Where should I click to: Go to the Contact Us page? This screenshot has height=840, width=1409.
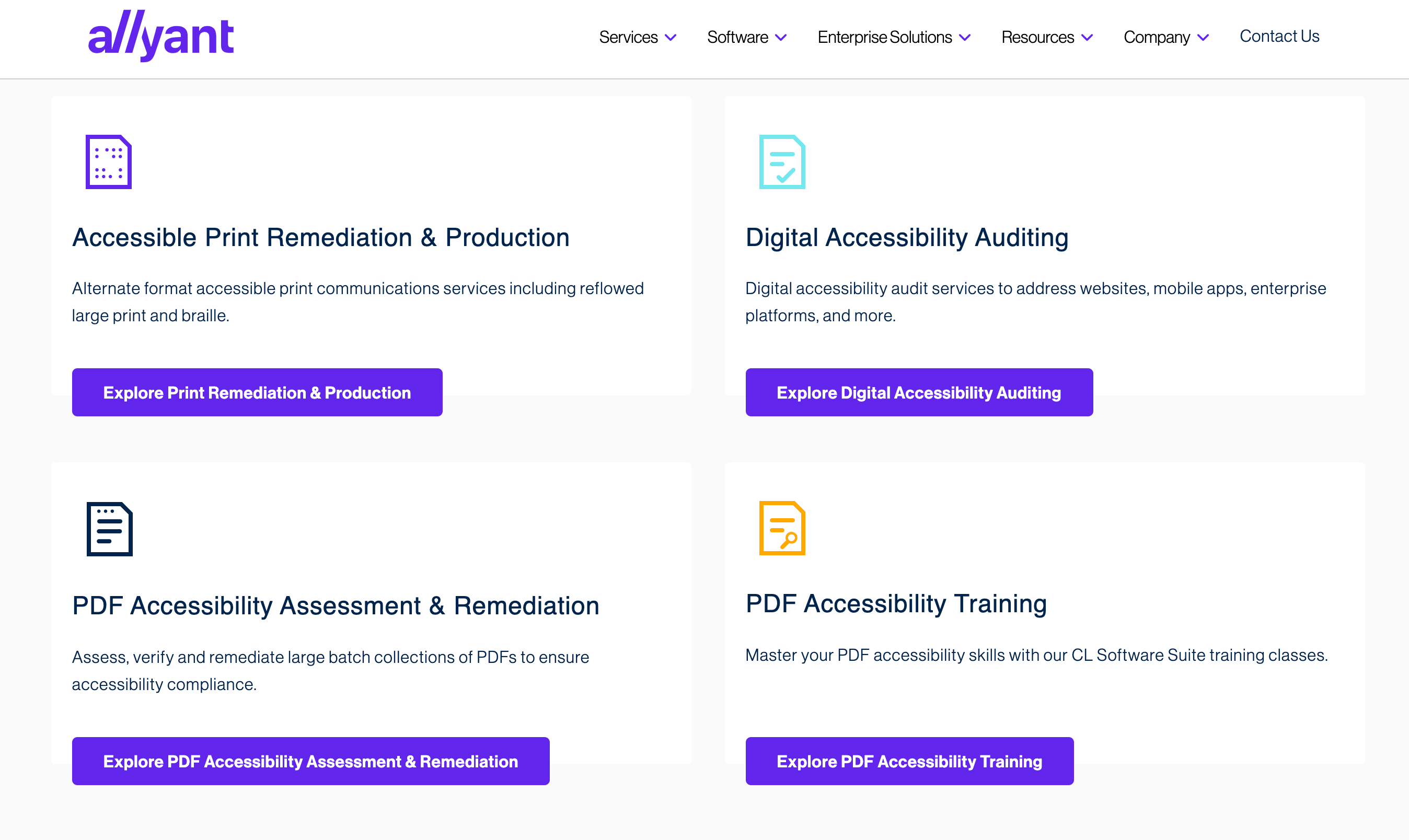(x=1279, y=36)
